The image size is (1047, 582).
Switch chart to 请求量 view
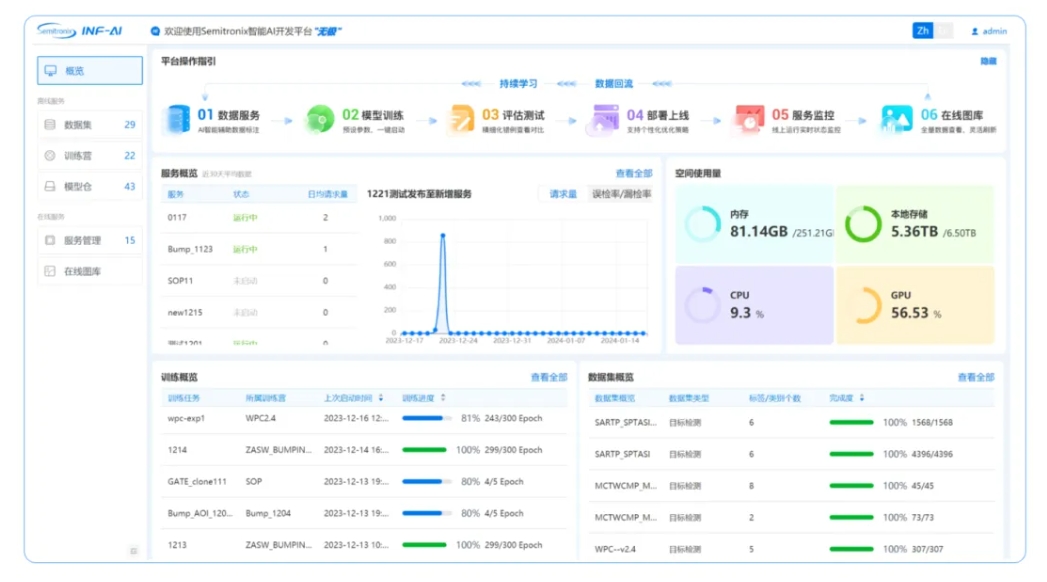[563, 194]
